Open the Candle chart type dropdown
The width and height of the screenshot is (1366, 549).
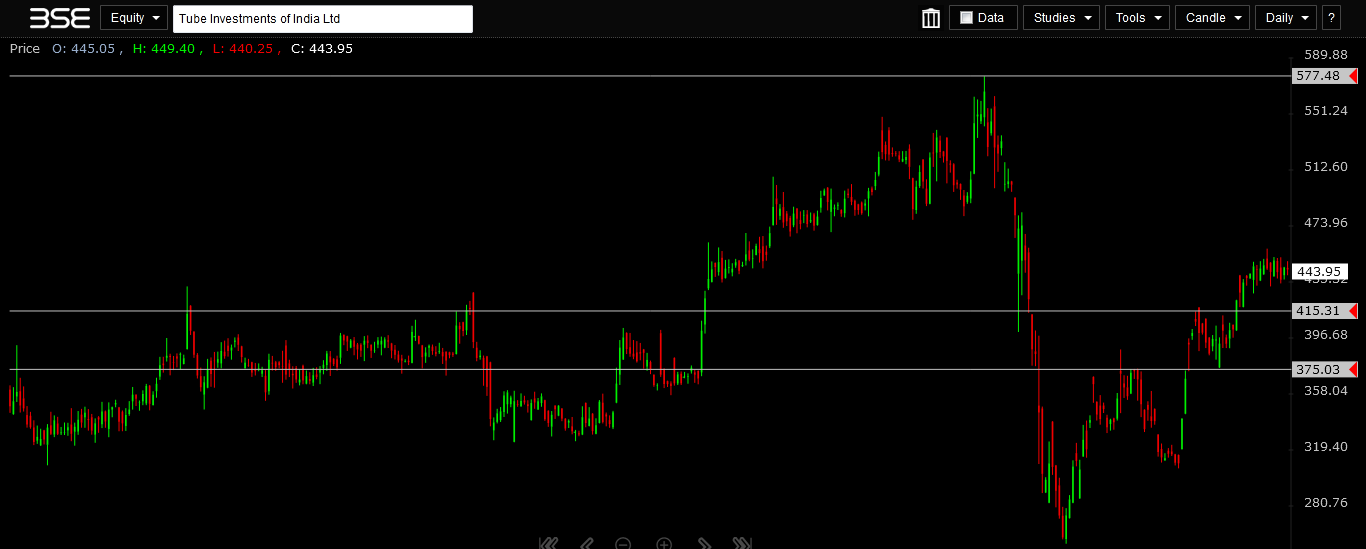pyautogui.click(x=1211, y=18)
